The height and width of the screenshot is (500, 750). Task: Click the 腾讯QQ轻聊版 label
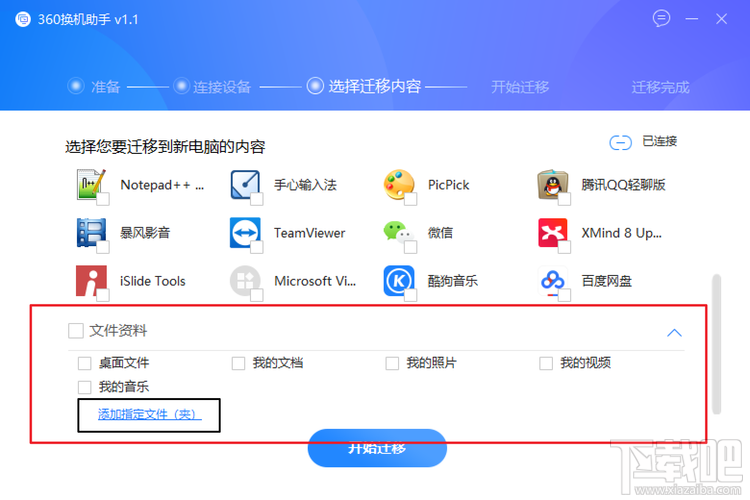tap(623, 185)
